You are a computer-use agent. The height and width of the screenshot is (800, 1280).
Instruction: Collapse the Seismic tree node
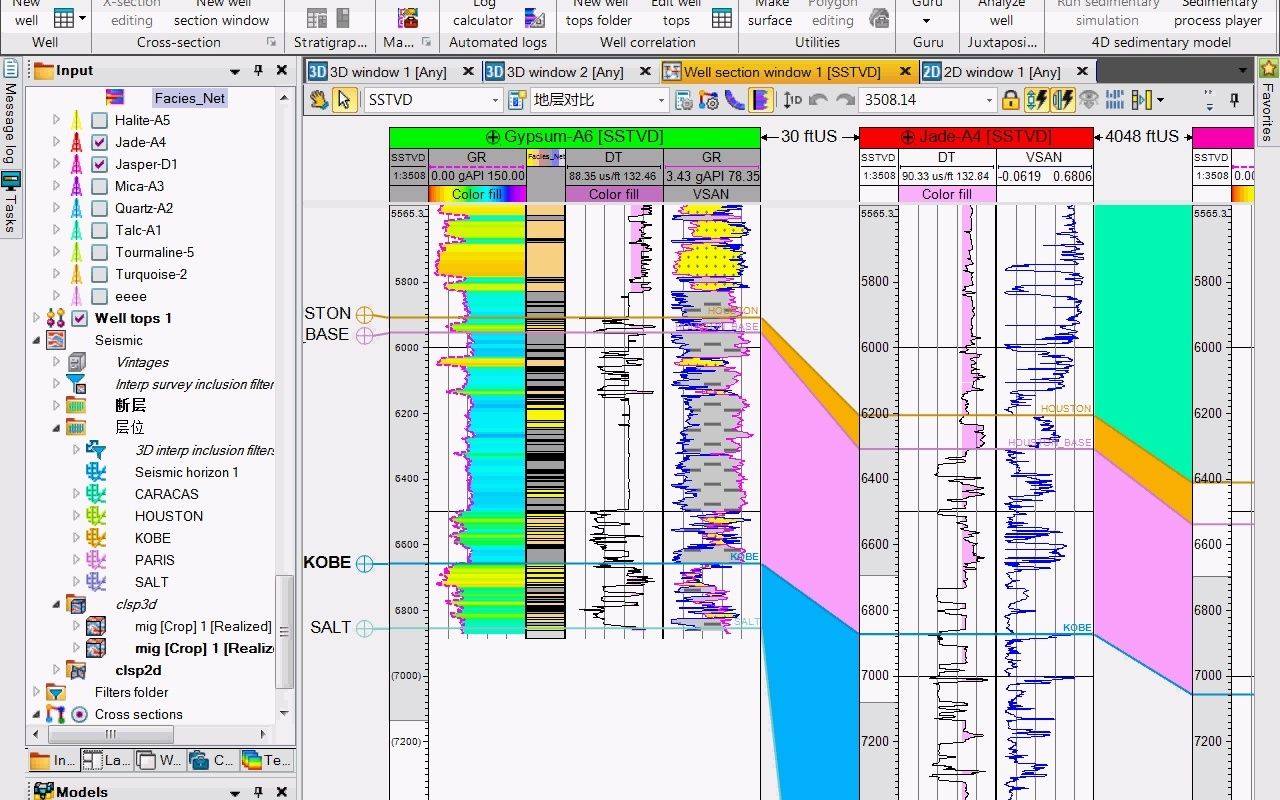(37, 340)
